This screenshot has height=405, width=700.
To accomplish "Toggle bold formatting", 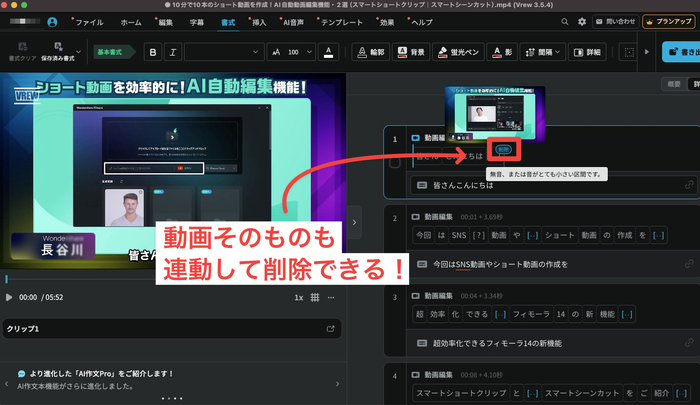I will click(x=153, y=52).
